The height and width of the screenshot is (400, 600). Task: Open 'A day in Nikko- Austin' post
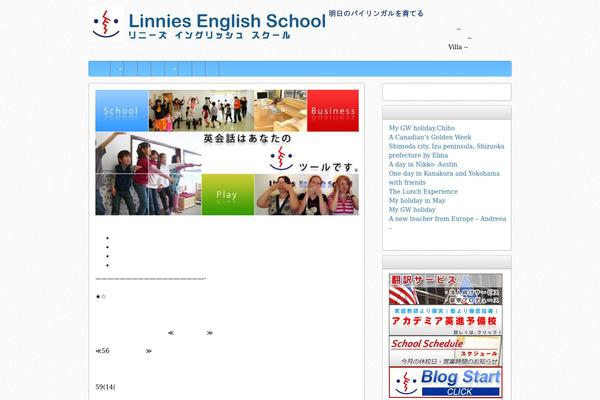(423, 164)
